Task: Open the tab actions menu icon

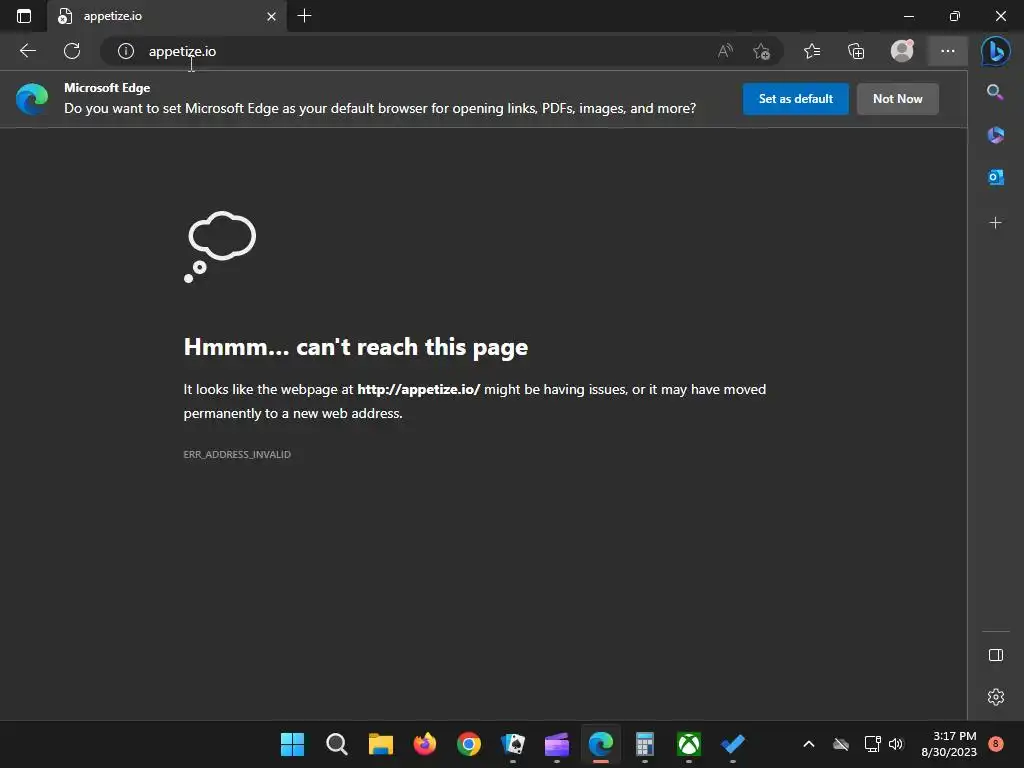Action: pos(24,16)
